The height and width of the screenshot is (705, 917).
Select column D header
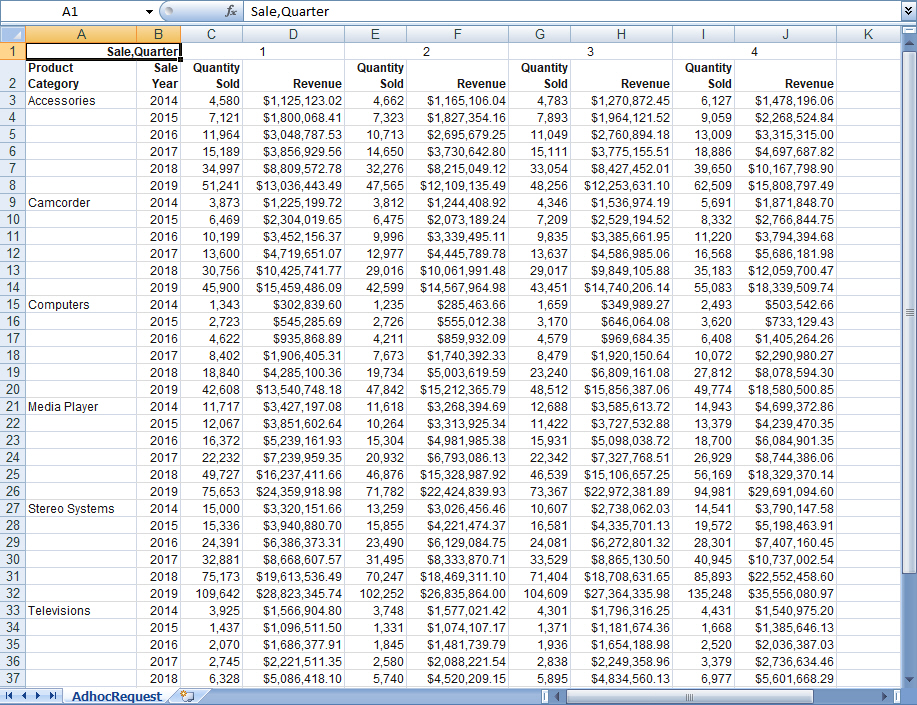[293, 35]
